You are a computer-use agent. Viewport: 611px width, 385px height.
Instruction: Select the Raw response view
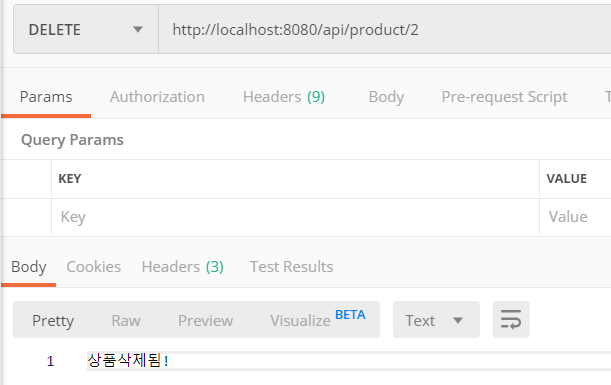pos(126,320)
